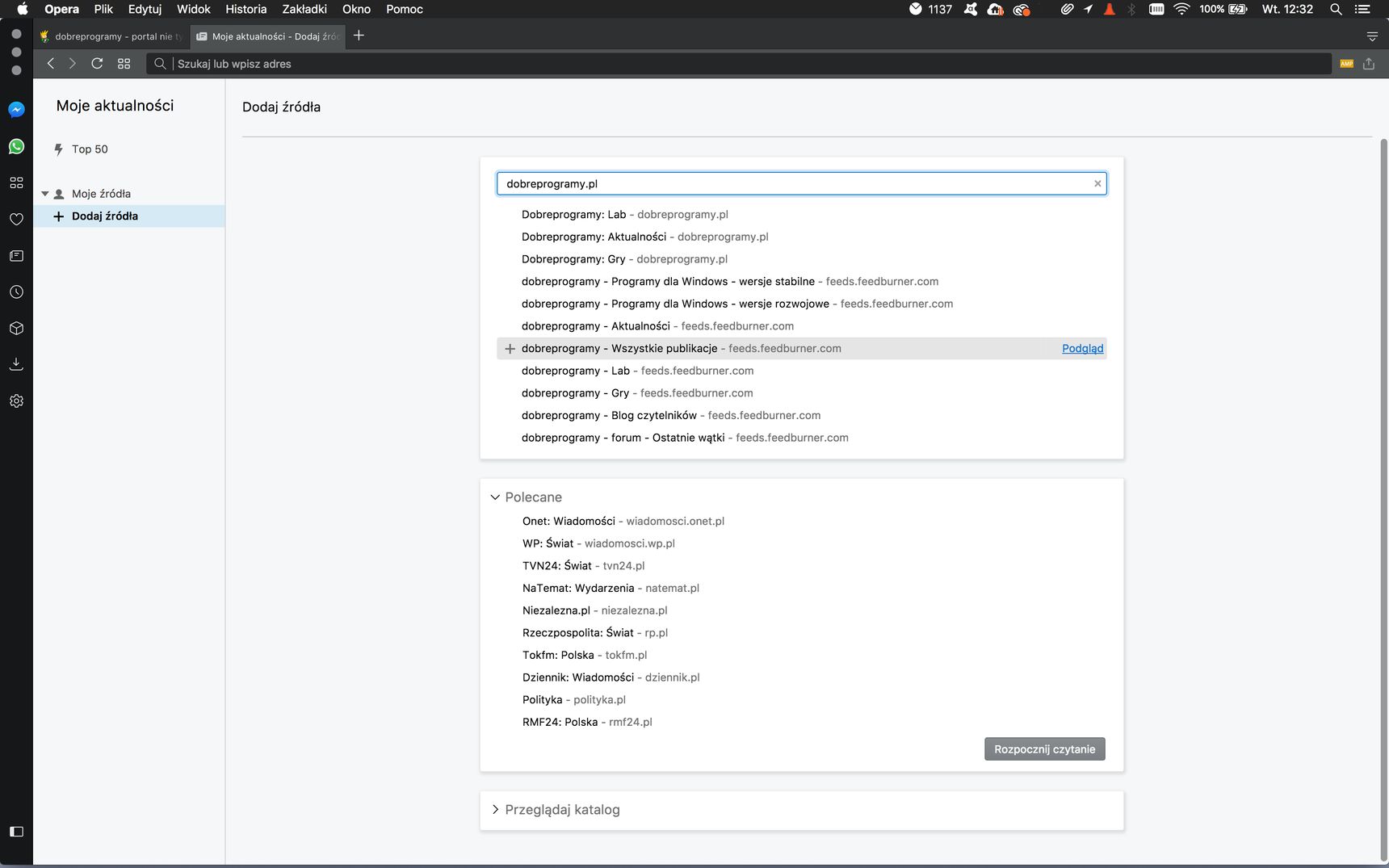Select Dodaj źródła in the sidebar

pos(129,216)
